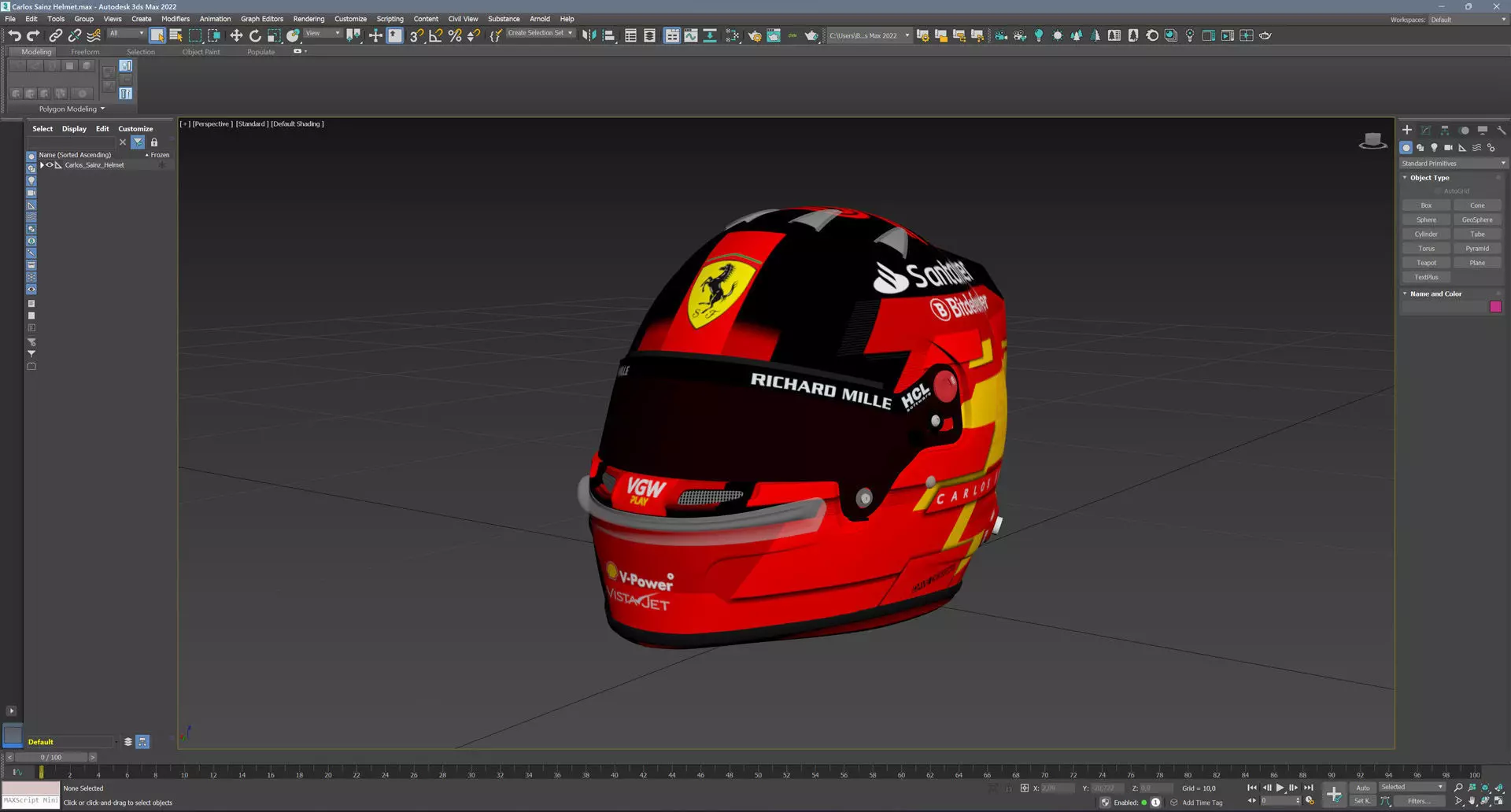Toggle Percent Snap icon

point(454,35)
